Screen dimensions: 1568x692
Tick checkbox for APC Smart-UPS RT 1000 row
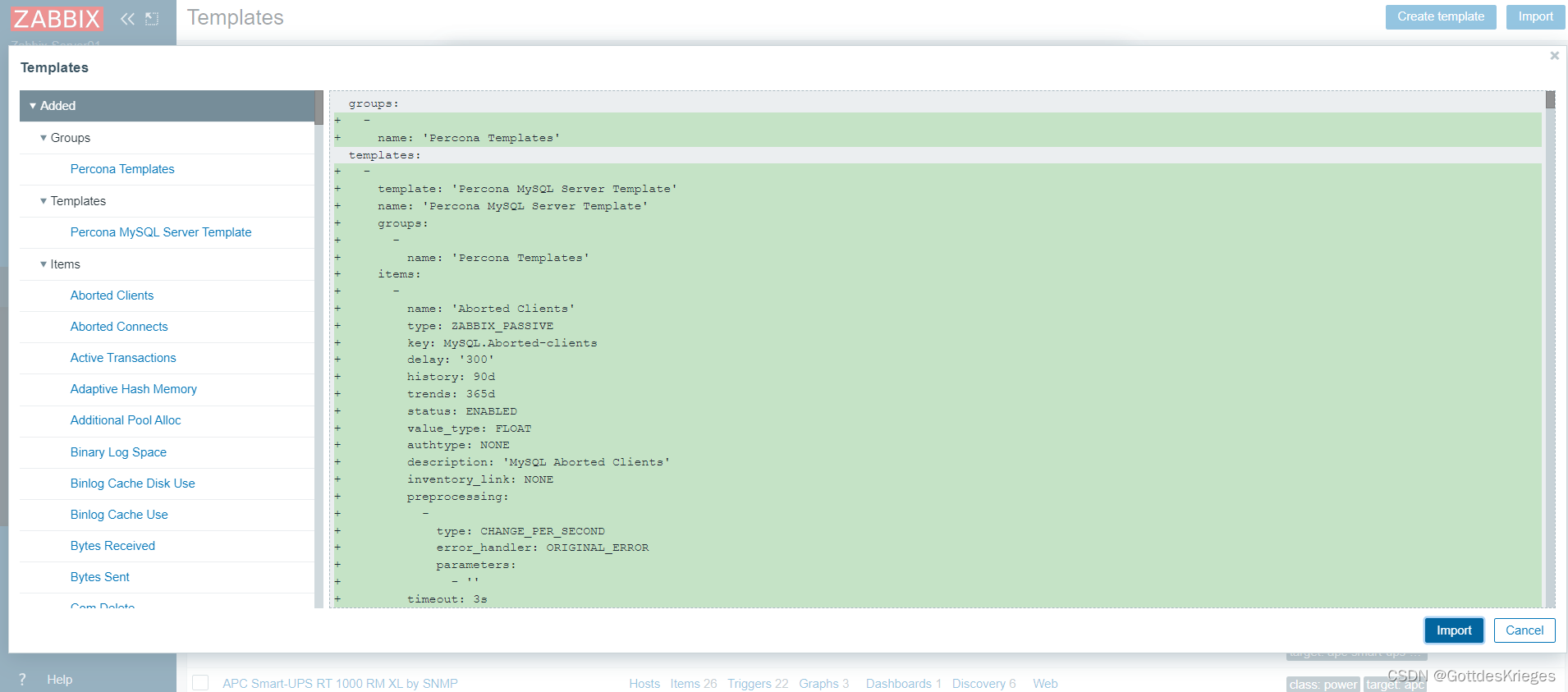click(200, 683)
